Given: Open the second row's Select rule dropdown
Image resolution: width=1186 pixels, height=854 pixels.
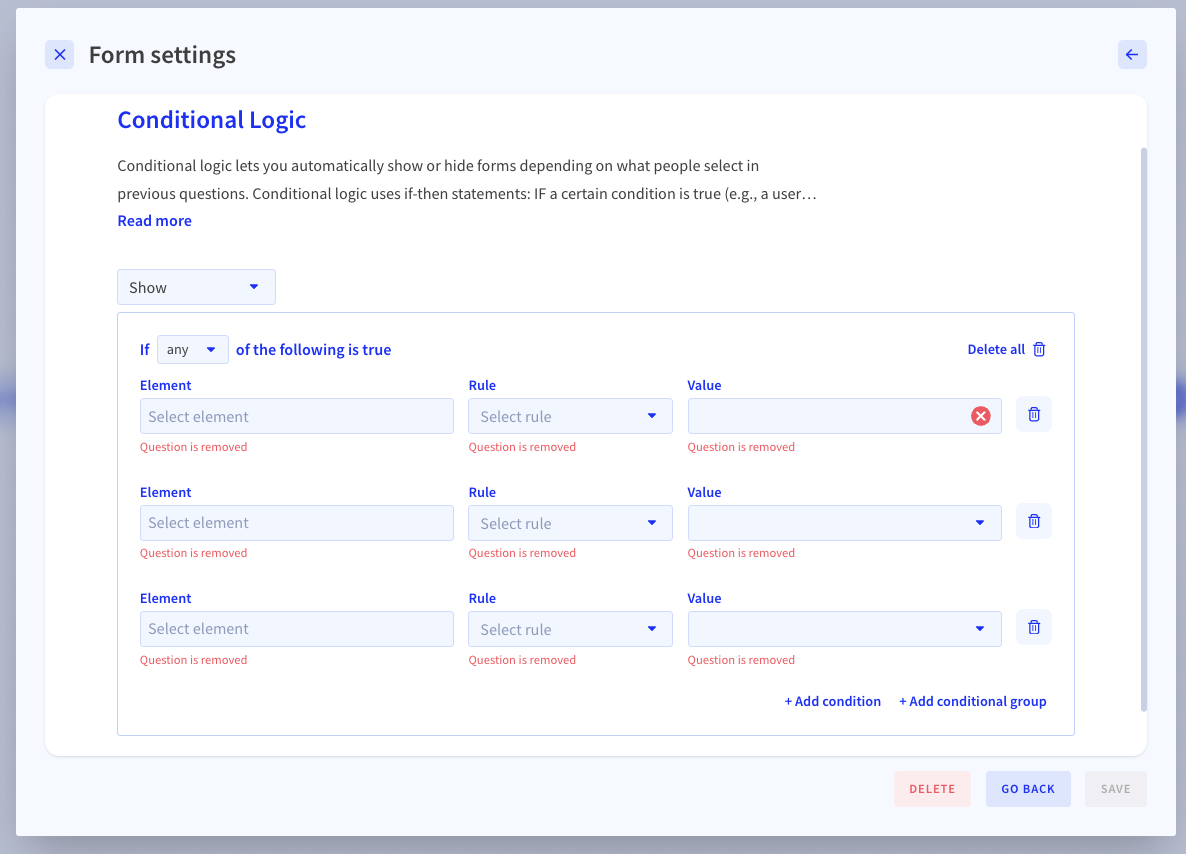Looking at the screenshot, I should [570, 523].
